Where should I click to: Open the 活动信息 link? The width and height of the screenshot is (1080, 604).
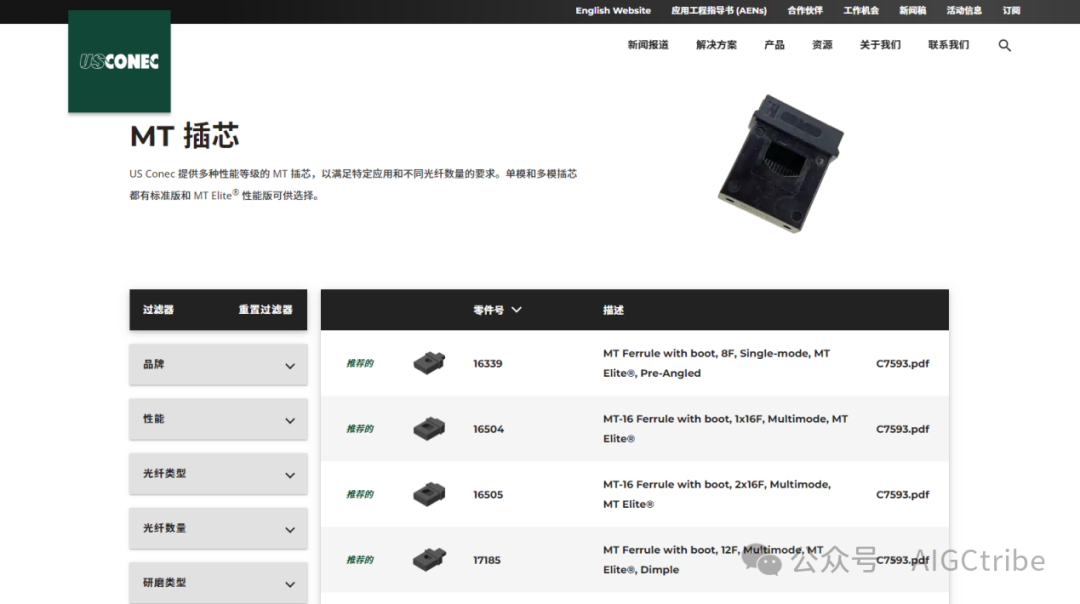click(x=964, y=10)
